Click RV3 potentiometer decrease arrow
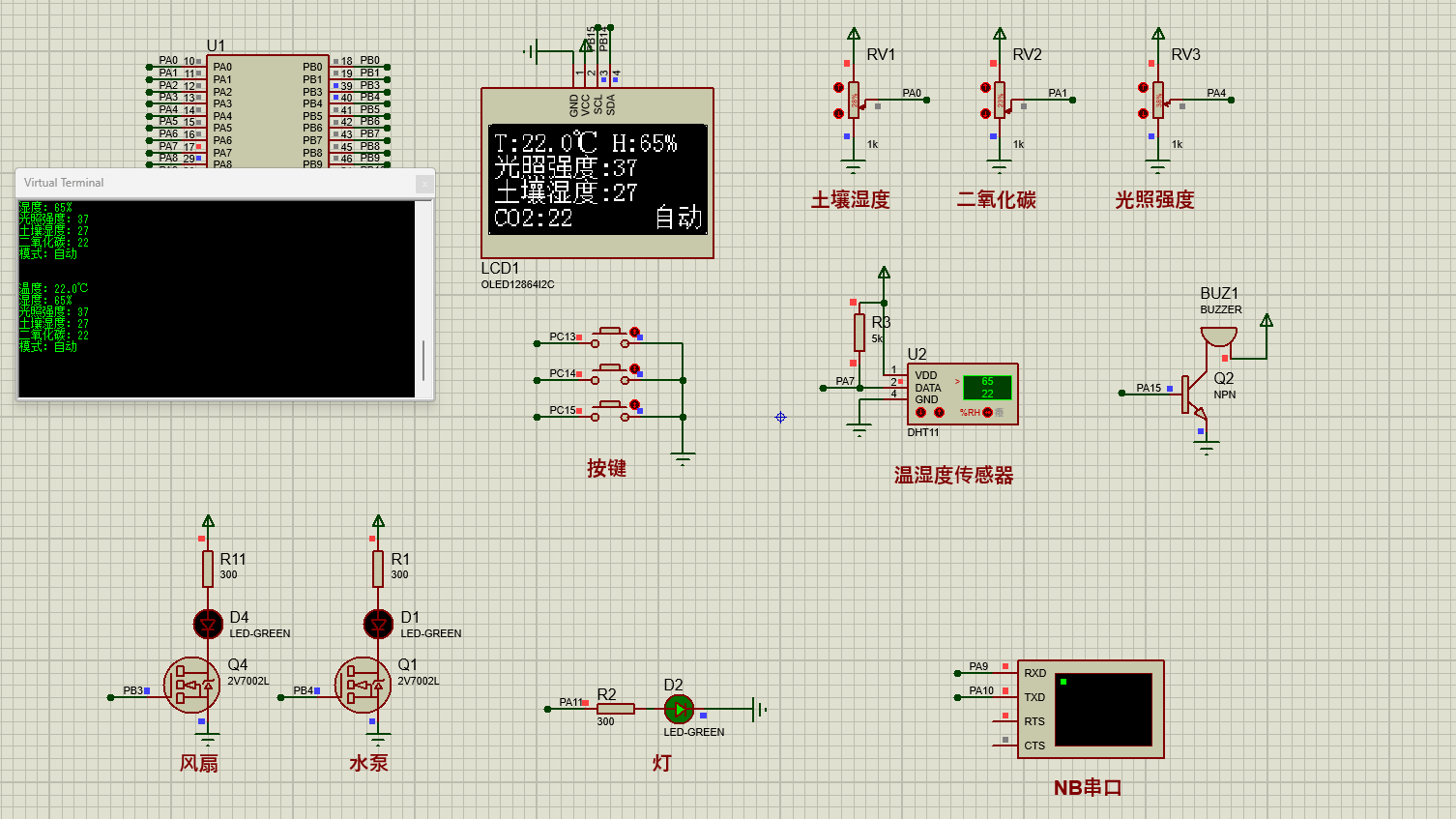This screenshot has height=819, width=1456. coord(1143,113)
